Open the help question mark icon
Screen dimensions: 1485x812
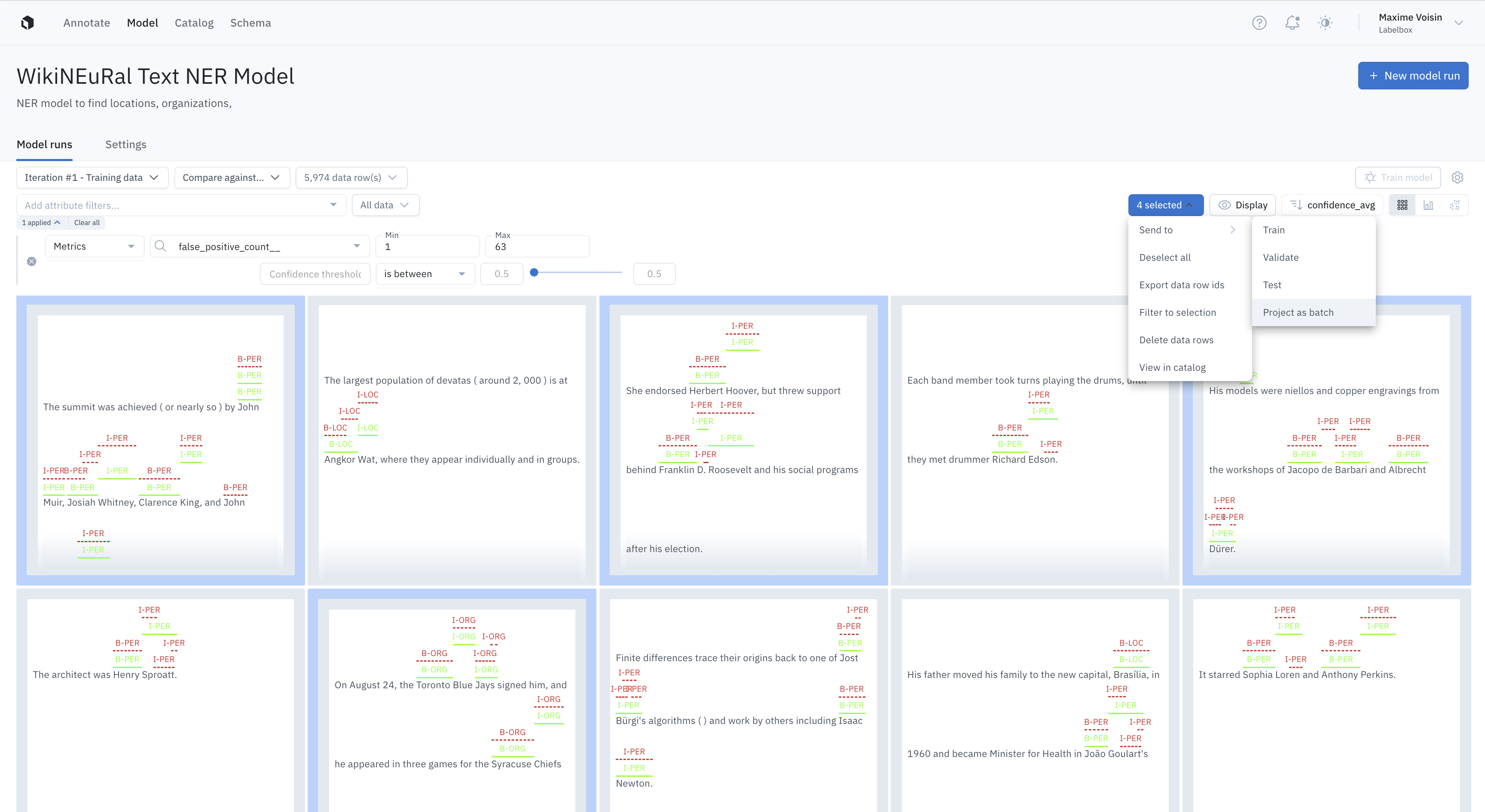point(1259,23)
